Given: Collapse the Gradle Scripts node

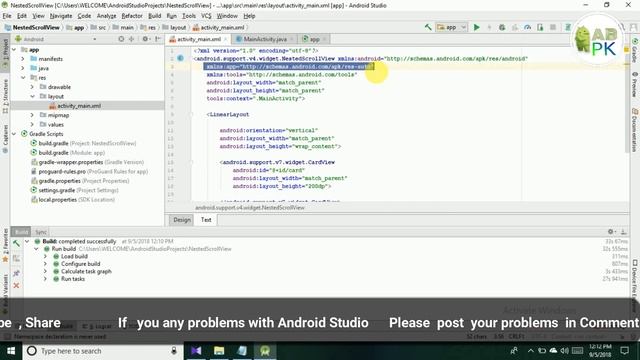Looking at the screenshot, I should click(14, 134).
